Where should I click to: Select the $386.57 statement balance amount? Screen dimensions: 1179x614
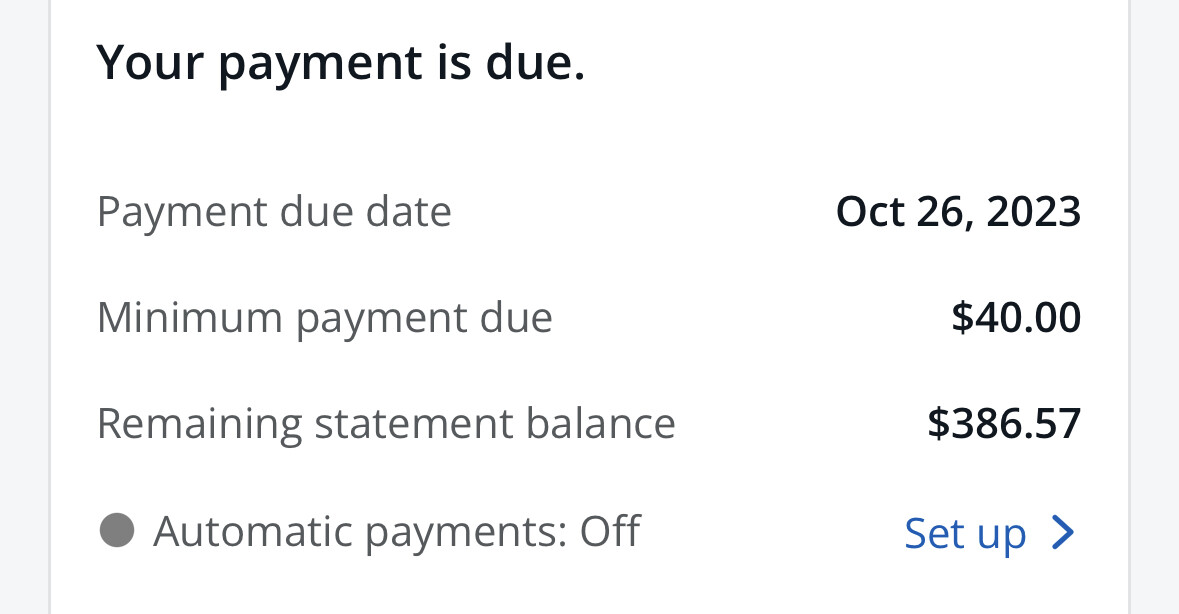pos(1004,423)
